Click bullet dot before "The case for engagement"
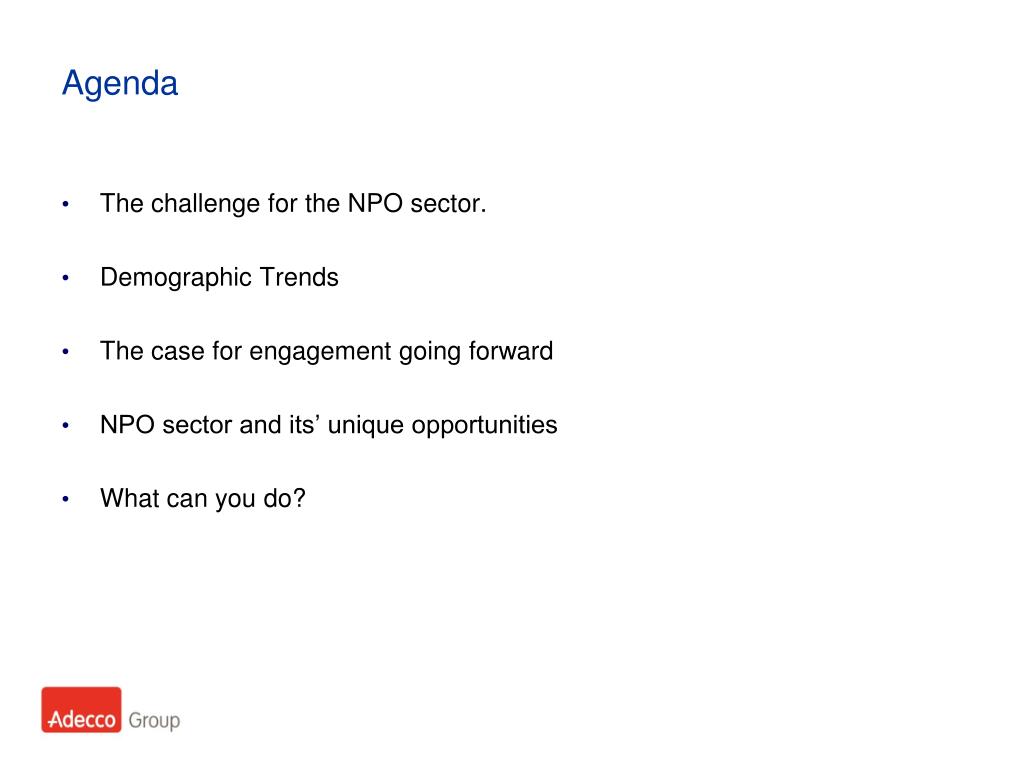This screenshot has width=1024, height=768. 65,352
